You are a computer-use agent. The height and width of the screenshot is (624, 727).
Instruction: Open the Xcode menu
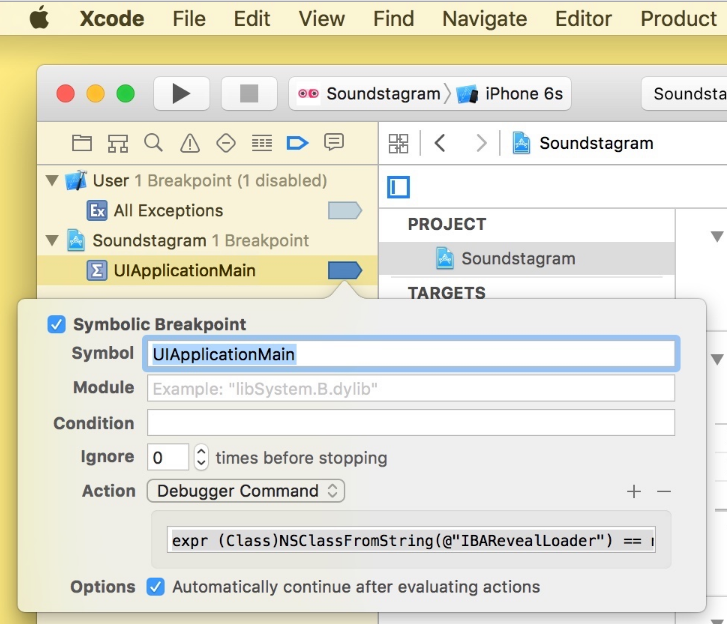coord(112,19)
